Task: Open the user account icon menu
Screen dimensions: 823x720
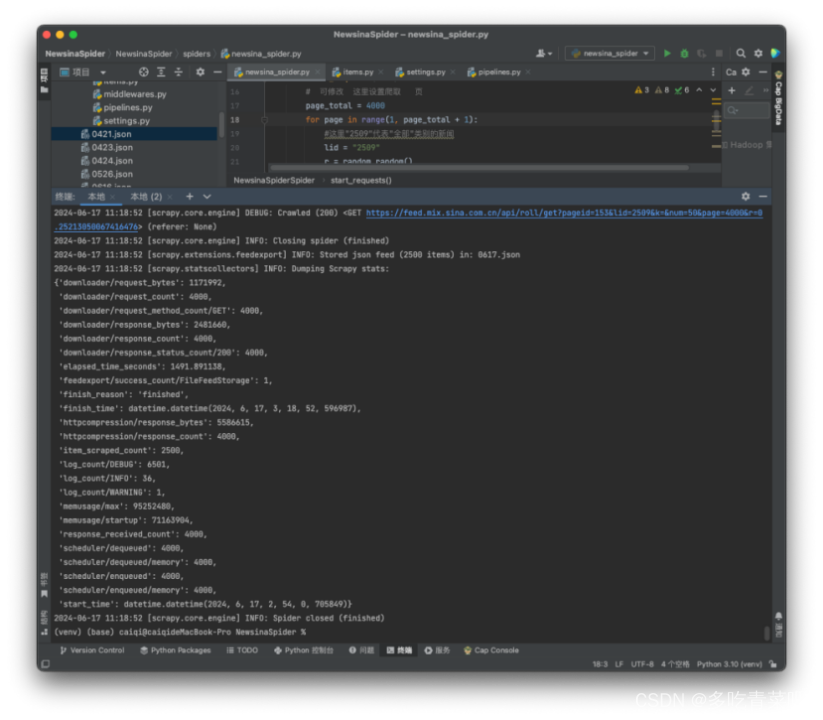Action: (x=543, y=54)
